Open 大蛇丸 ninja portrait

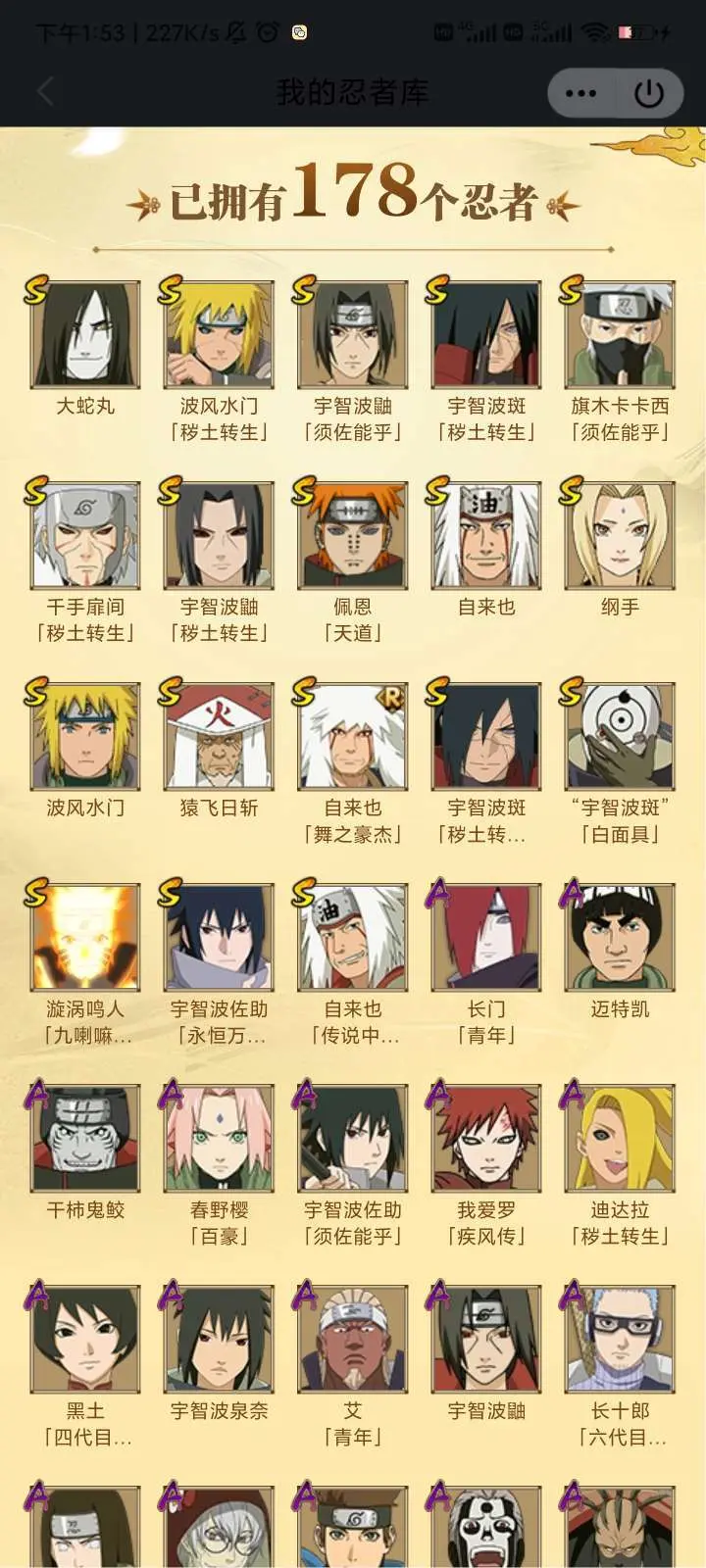[85, 335]
